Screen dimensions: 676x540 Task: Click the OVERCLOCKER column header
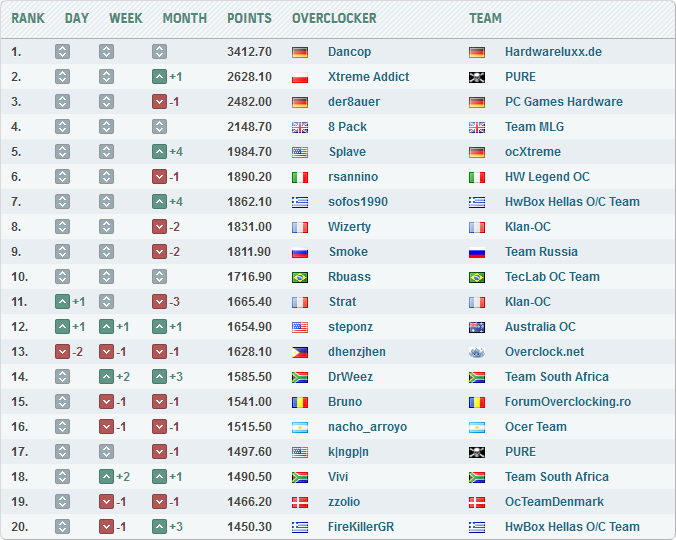click(x=334, y=18)
